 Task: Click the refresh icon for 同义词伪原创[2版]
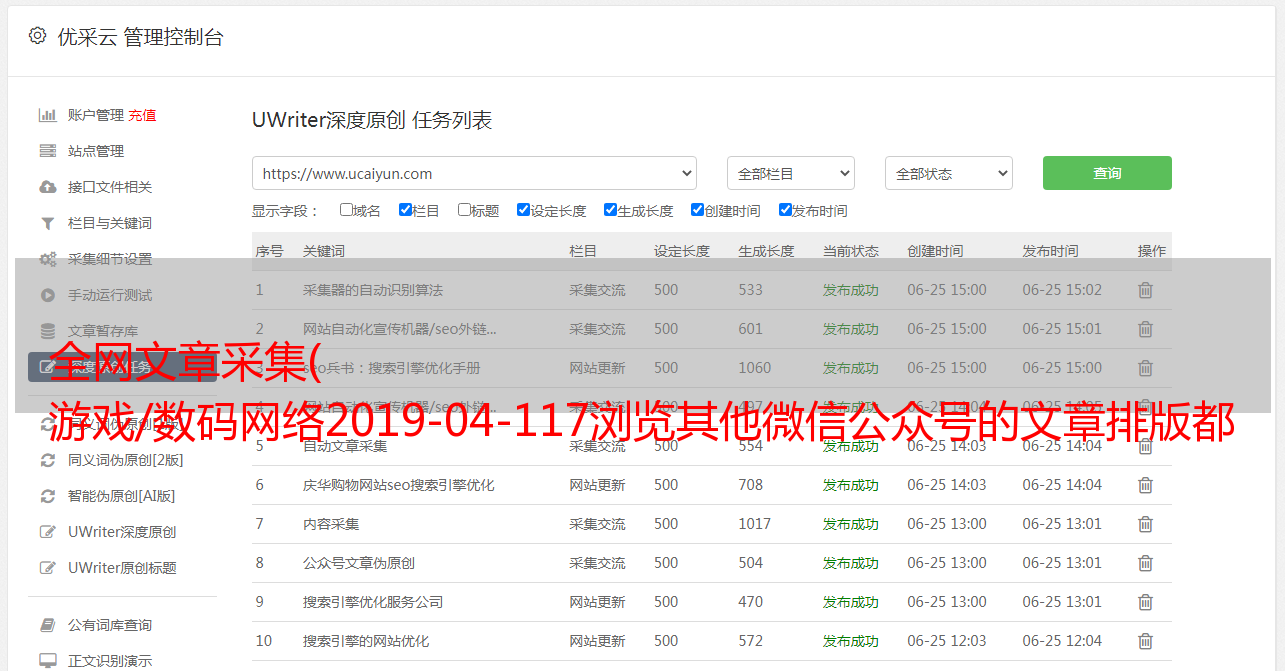tap(47, 460)
